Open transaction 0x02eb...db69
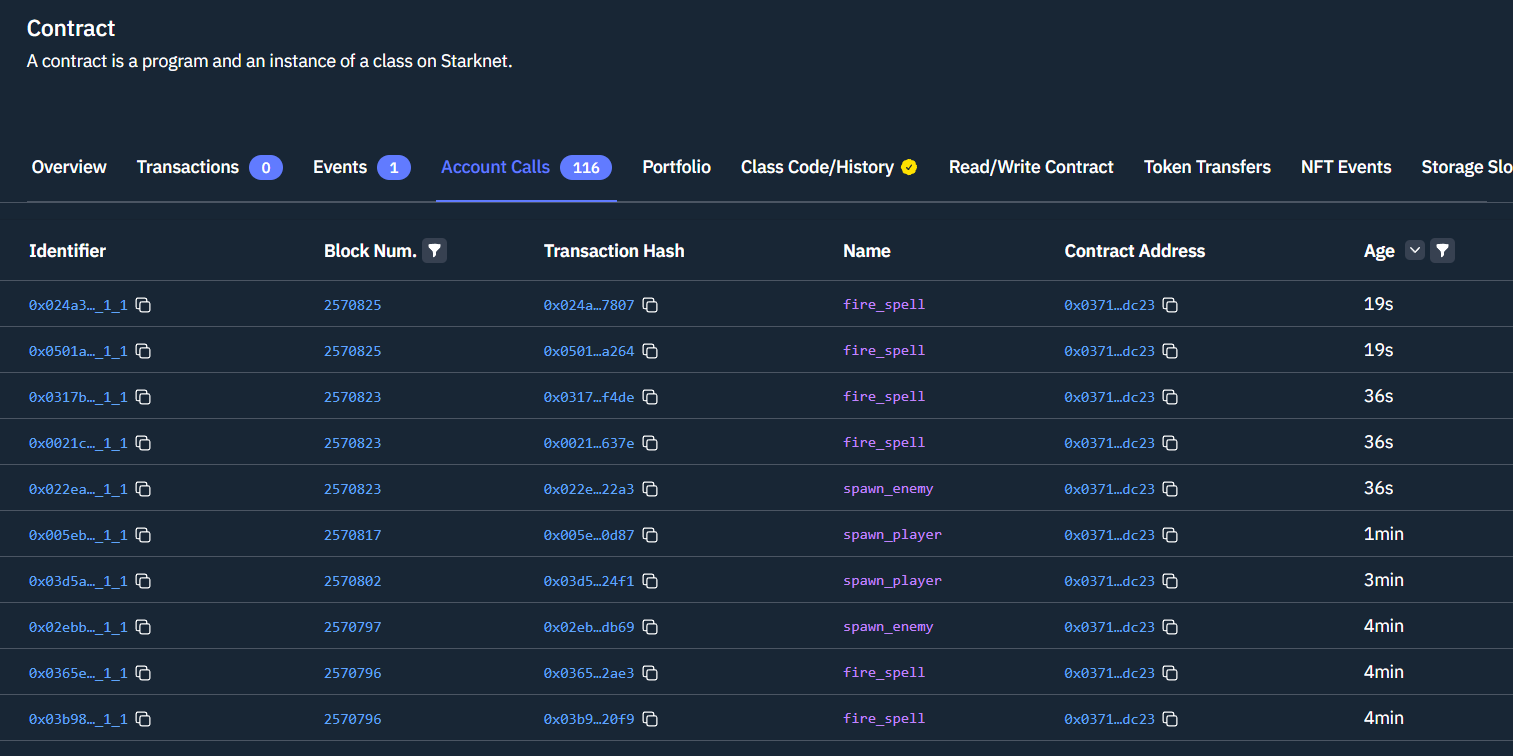The image size is (1513, 756). pos(589,627)
